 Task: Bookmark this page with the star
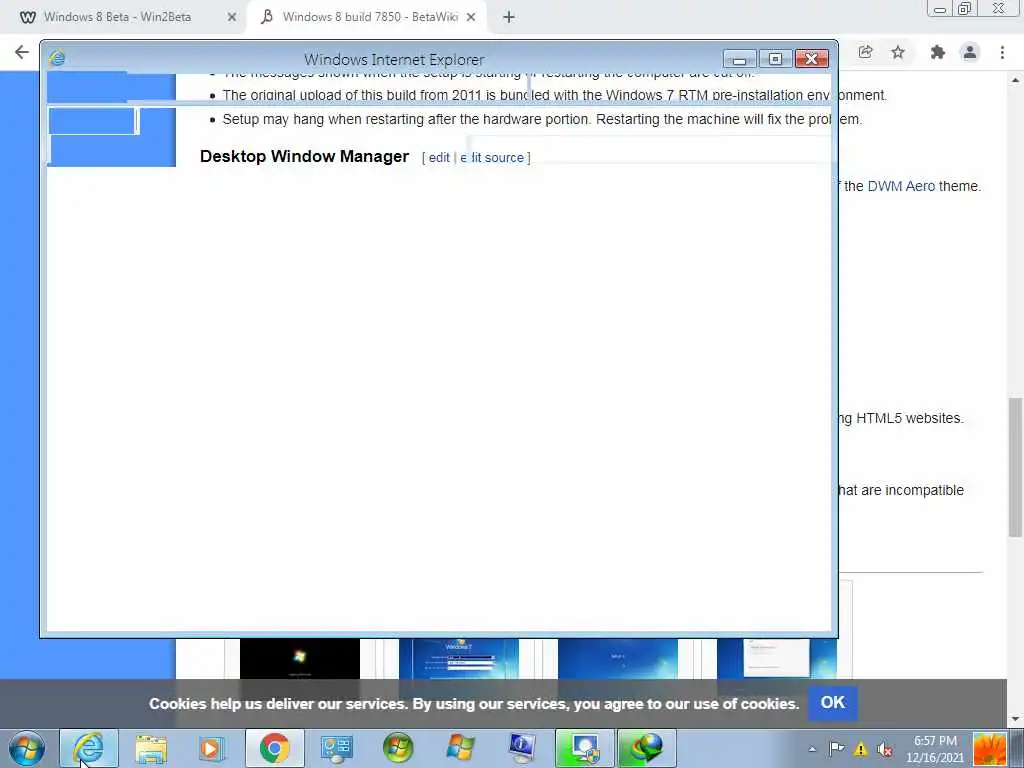899,52
